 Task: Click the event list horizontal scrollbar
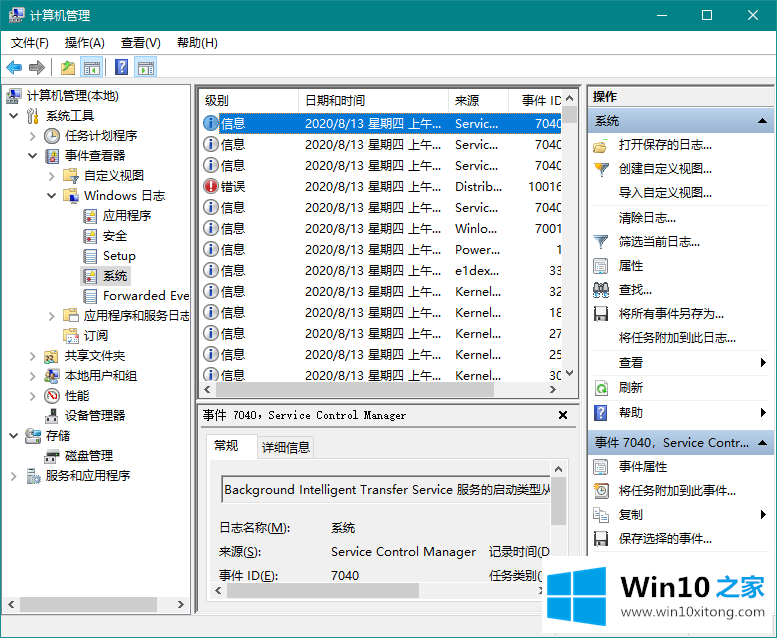355,390
